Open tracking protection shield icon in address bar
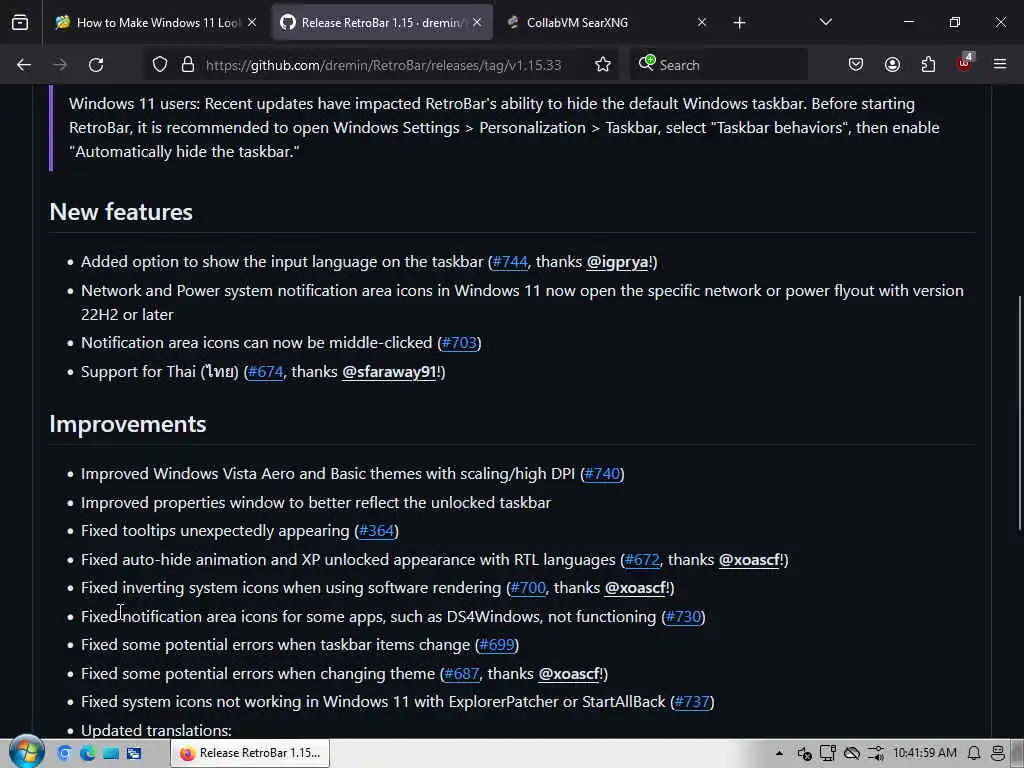 tap(160, 65)
